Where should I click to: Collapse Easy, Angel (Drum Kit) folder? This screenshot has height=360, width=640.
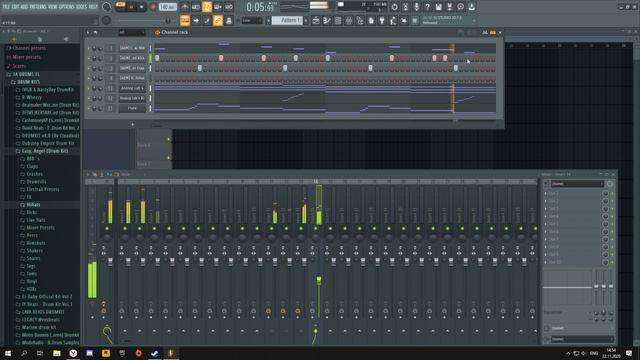coord(42,151)
